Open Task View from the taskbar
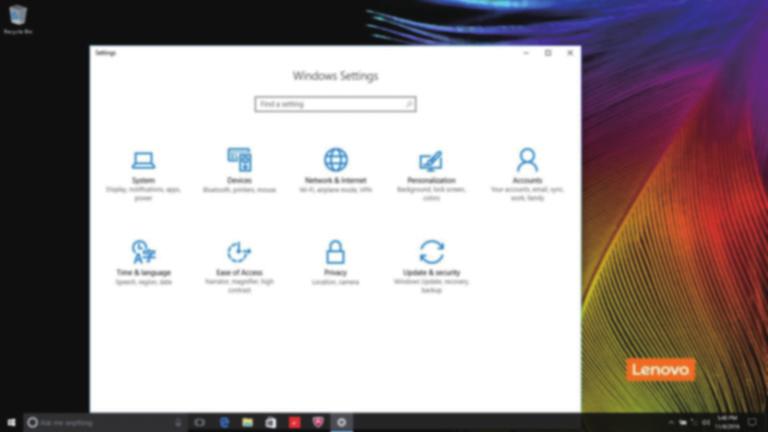 200,422
